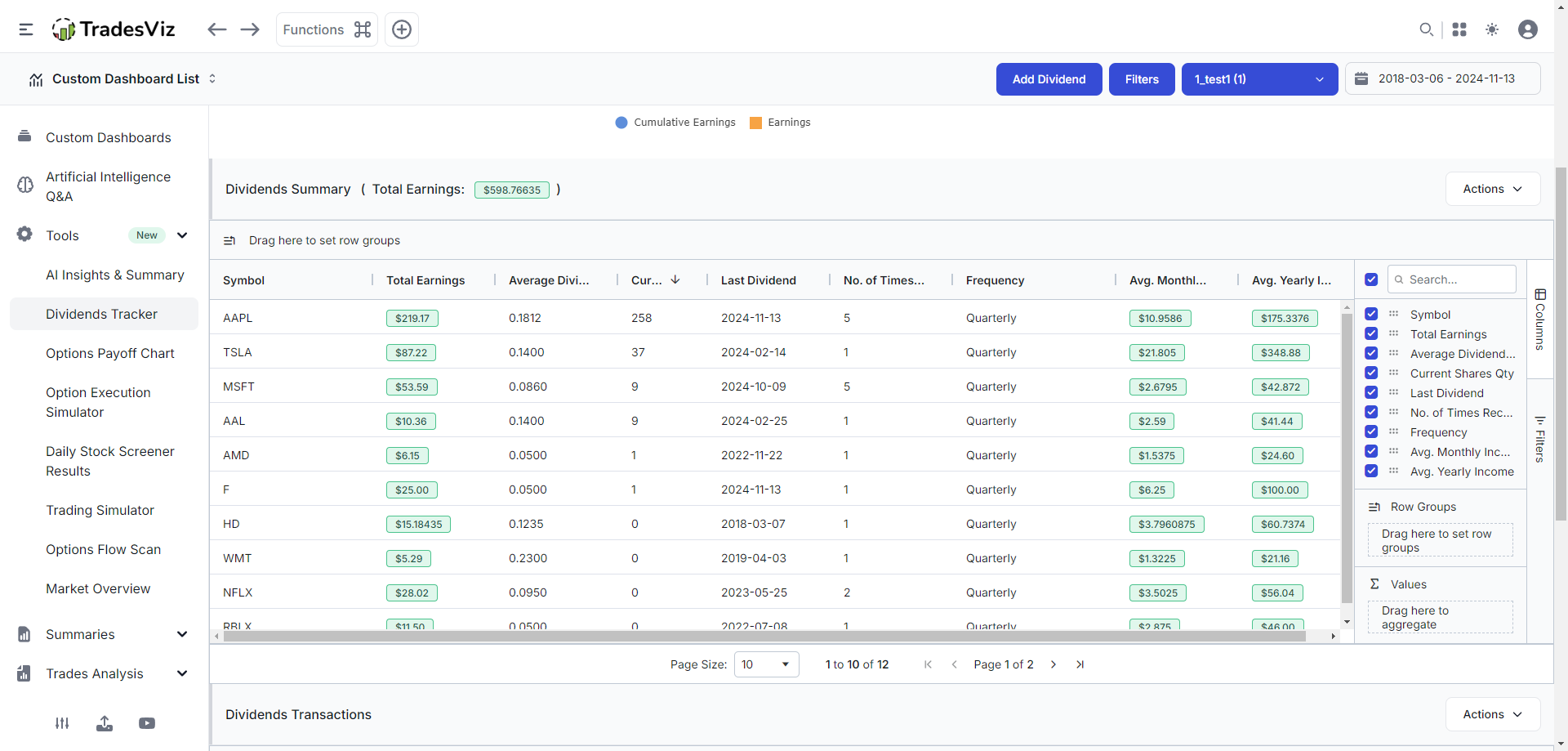Open the settings sliders icon at sidebar bottom
The height and width of the screenshot is (751, 1568).
[62, 723]
